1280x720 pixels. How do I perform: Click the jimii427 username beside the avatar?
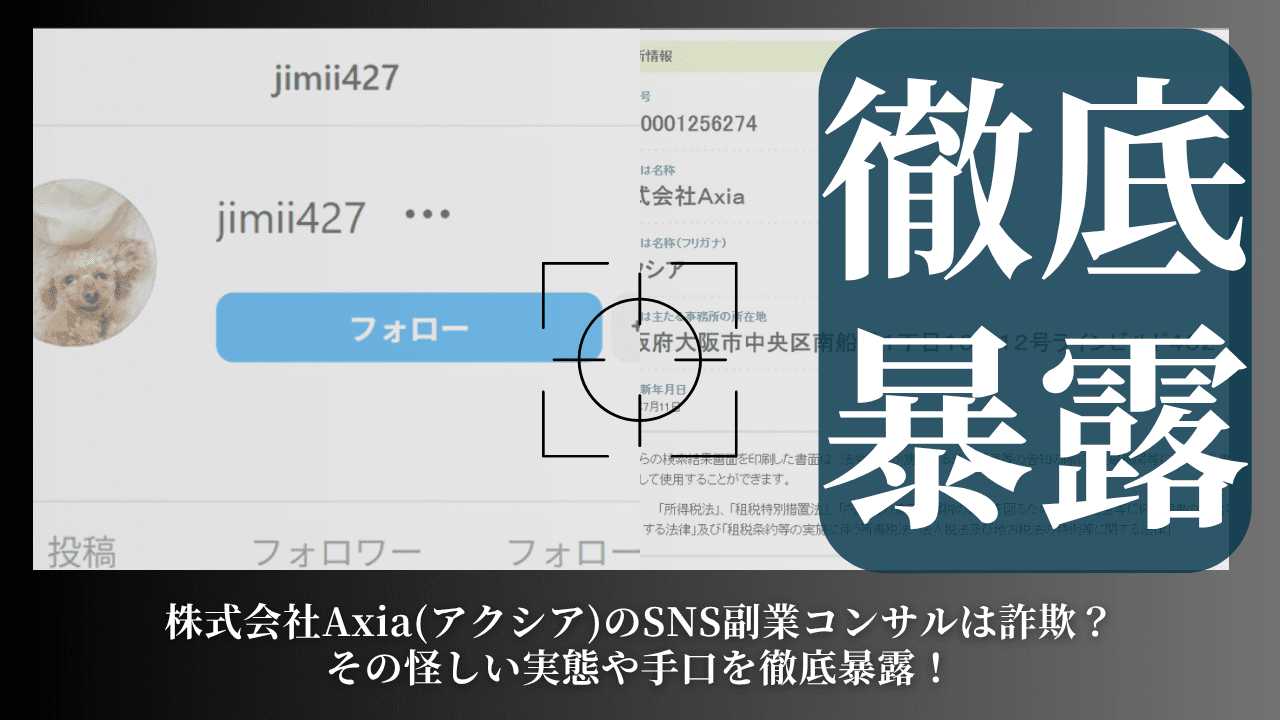click(291, 217)
